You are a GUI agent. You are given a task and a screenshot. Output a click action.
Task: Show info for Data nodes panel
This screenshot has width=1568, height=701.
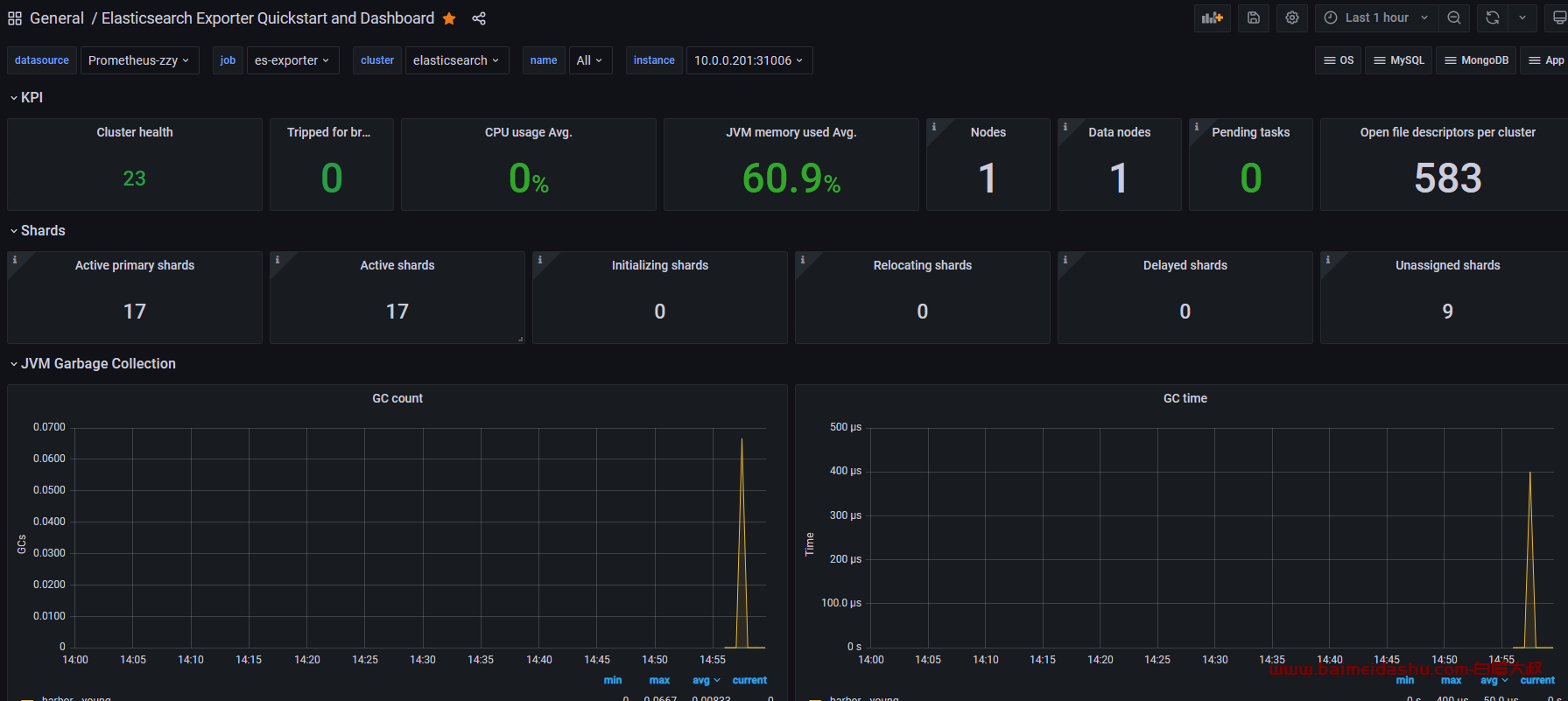[x=1065, y=127]
